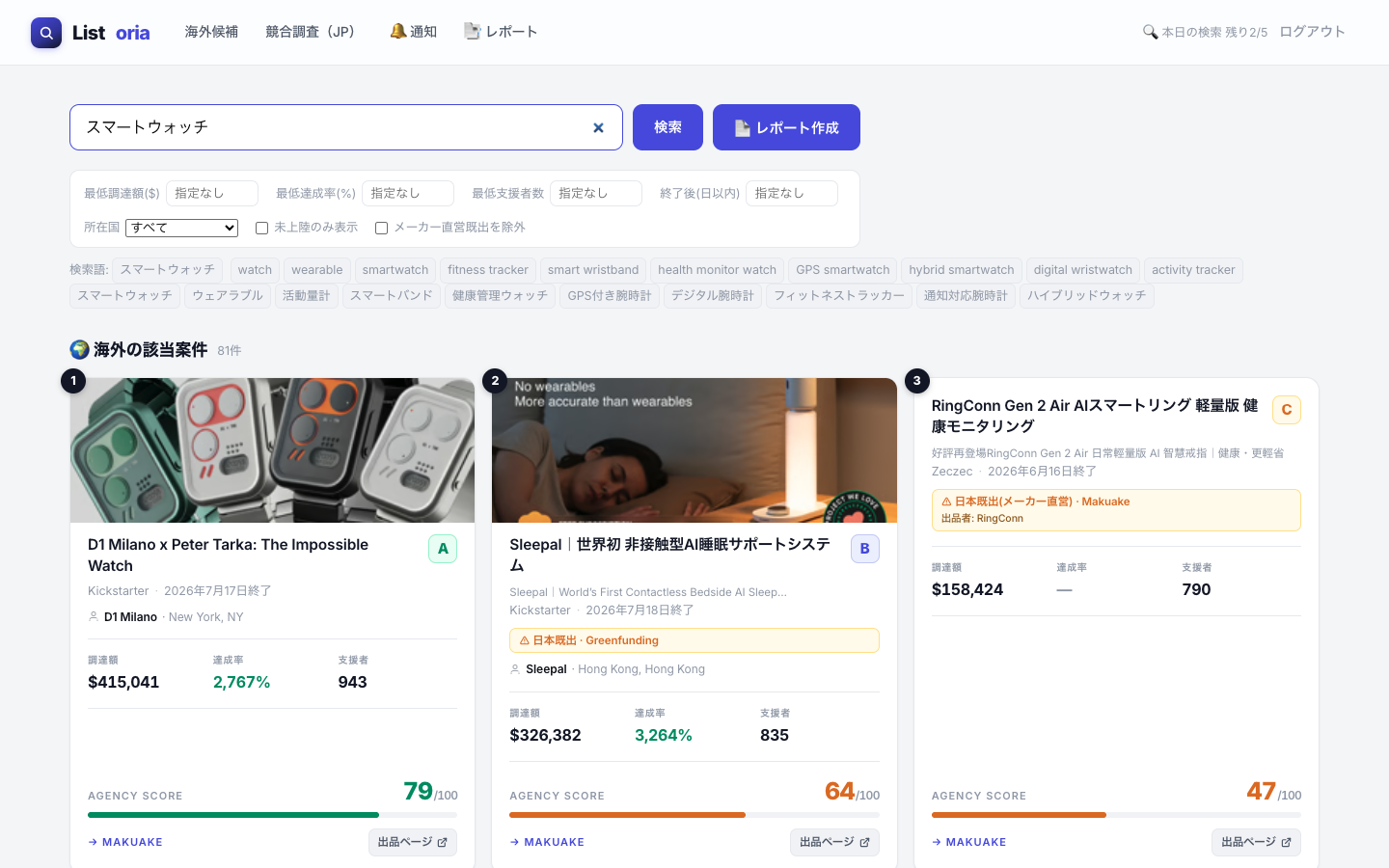Open 出品ページ for the Sleepal card
The image size is (1389, 868).
click(x=834, y=842)
